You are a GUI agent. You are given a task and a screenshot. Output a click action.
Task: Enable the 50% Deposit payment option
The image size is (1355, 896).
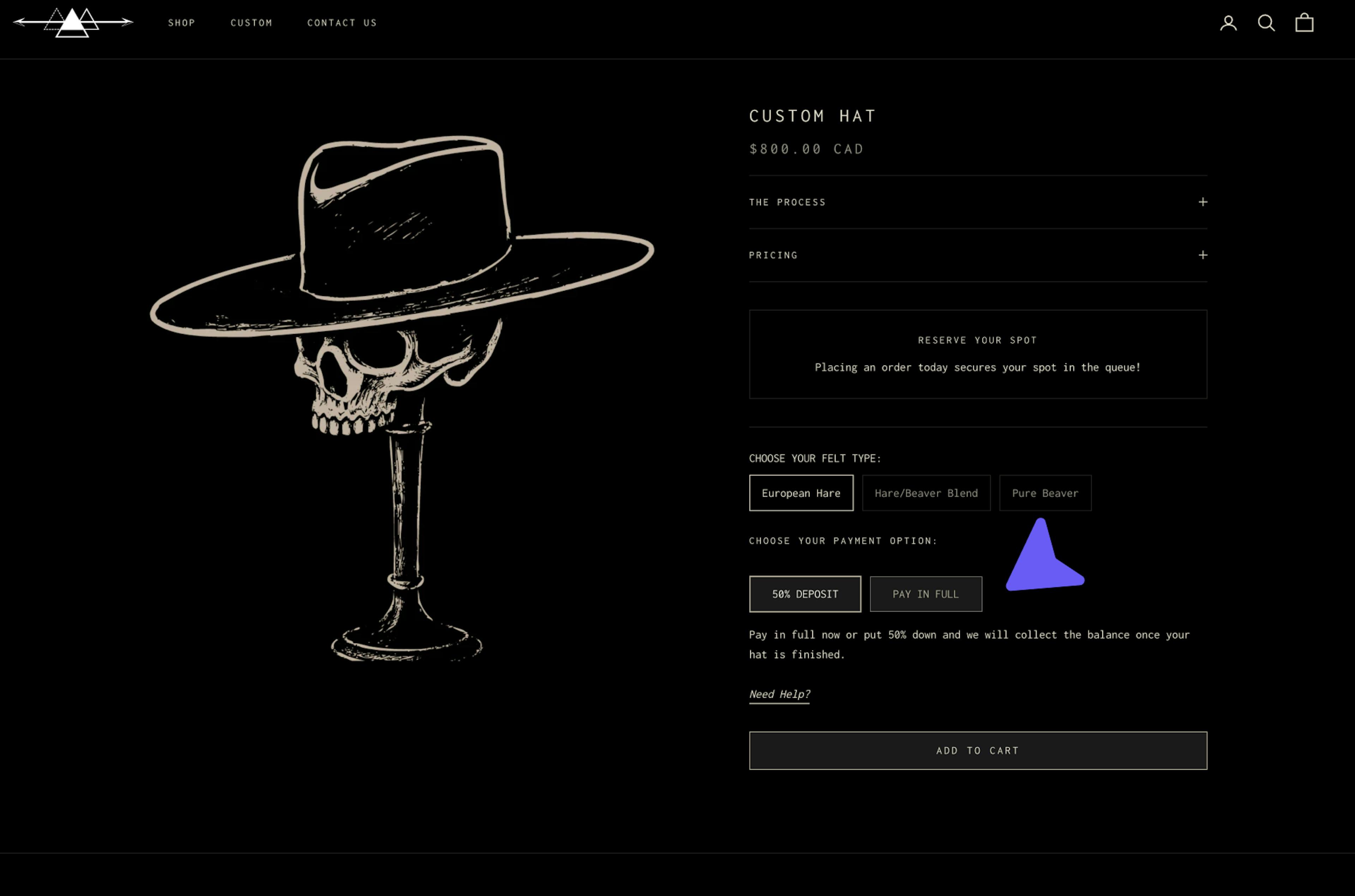pyautogui.click(x=805, y=594)
